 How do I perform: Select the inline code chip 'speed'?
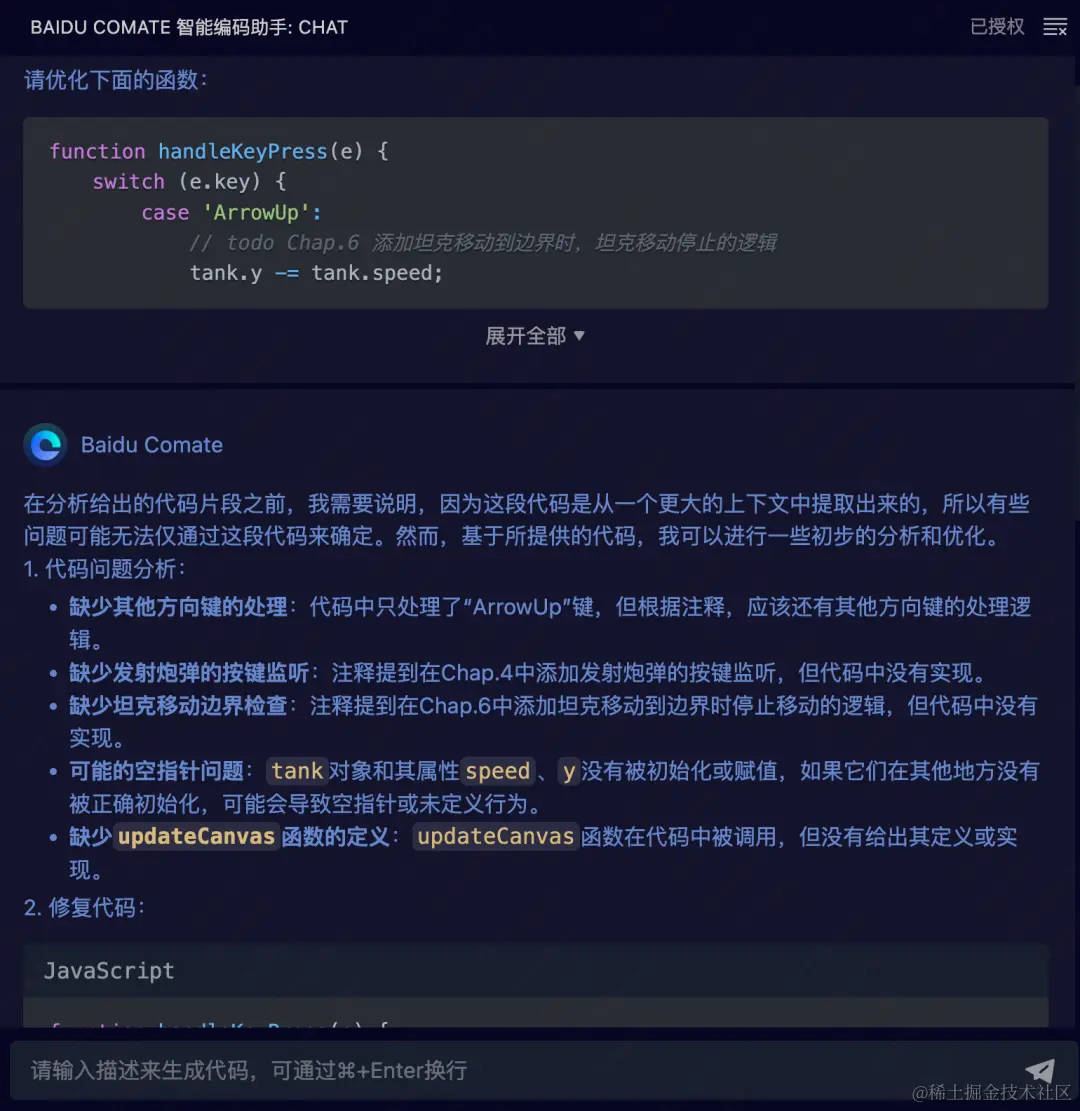(498, 771)
